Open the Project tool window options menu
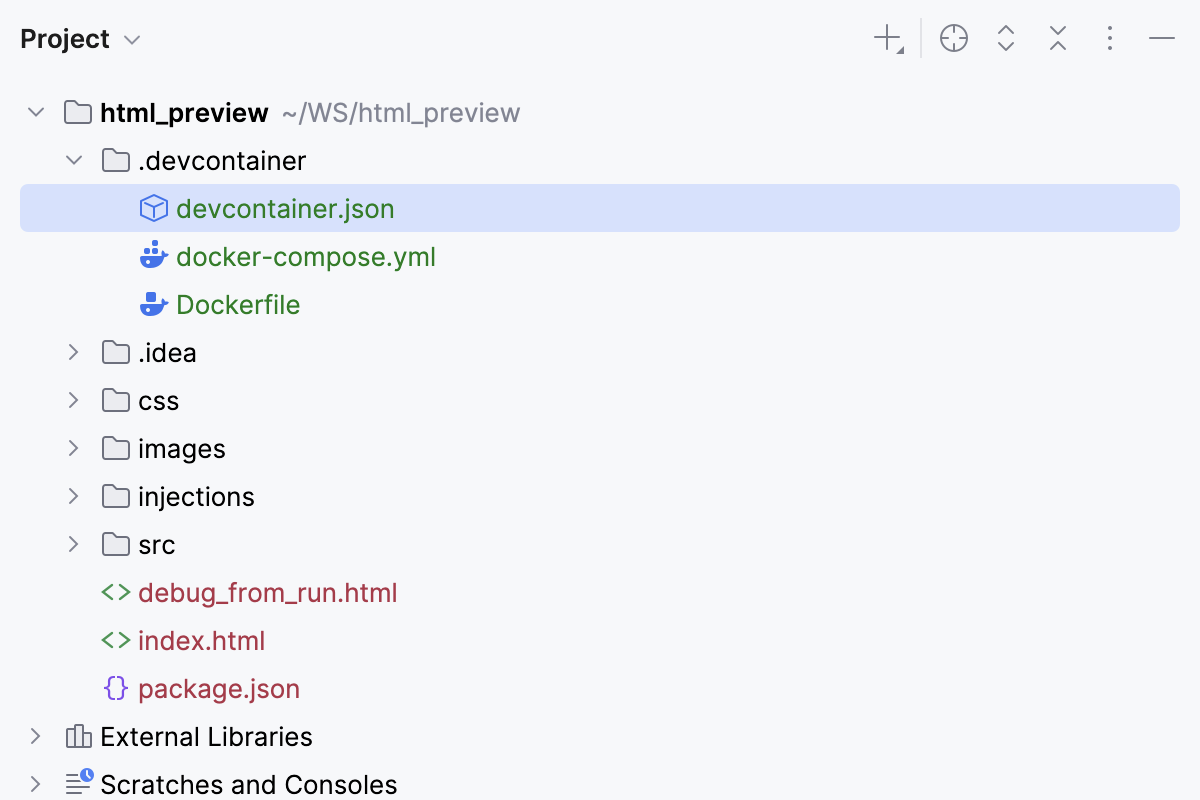Image resolution: width=1200 pixels, height=800 pixels. click(1109, 38)
